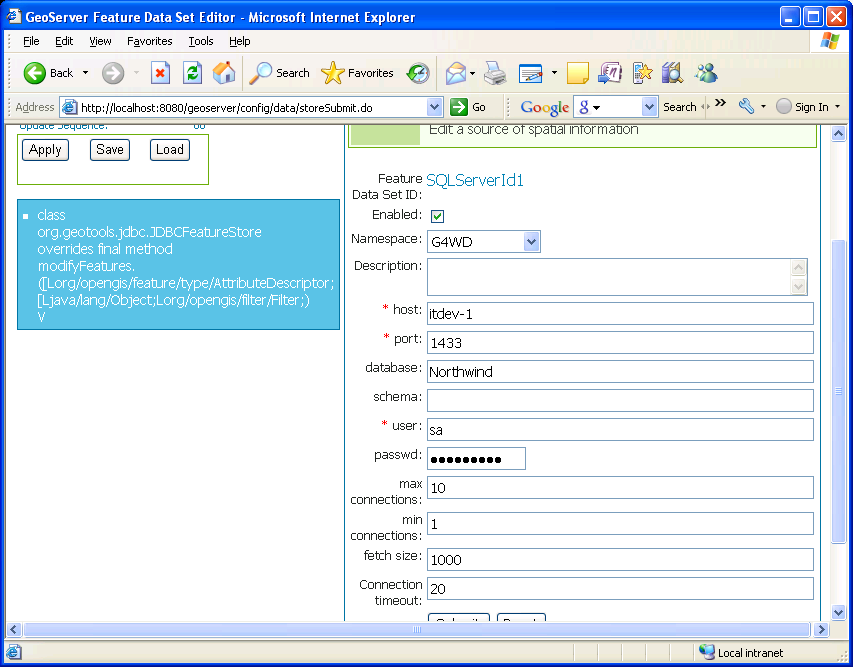Click the vertical page scrollbar thumb
853x667 pixels.
(838, 391)
